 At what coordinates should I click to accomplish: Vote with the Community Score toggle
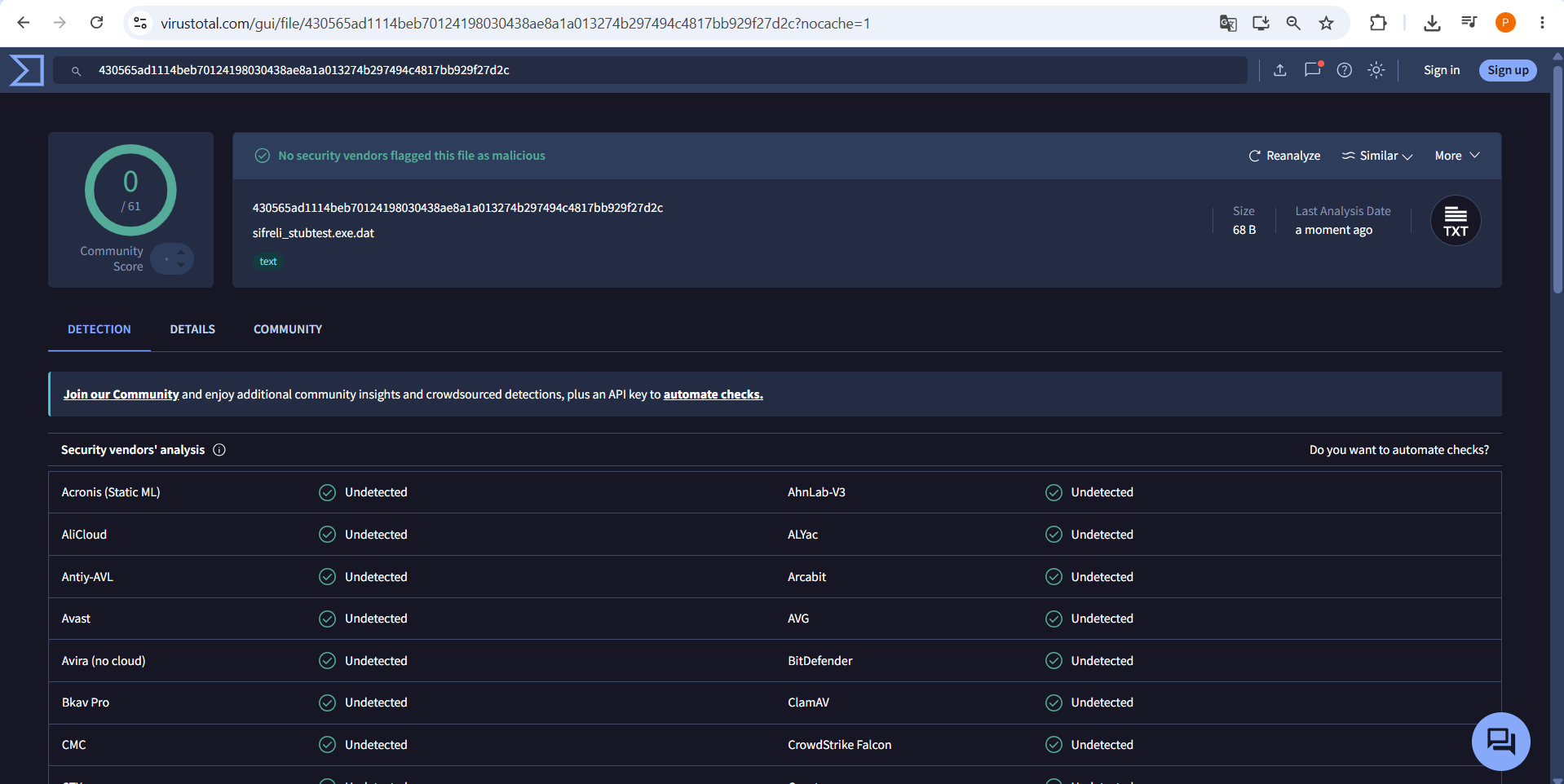[172, 259]
